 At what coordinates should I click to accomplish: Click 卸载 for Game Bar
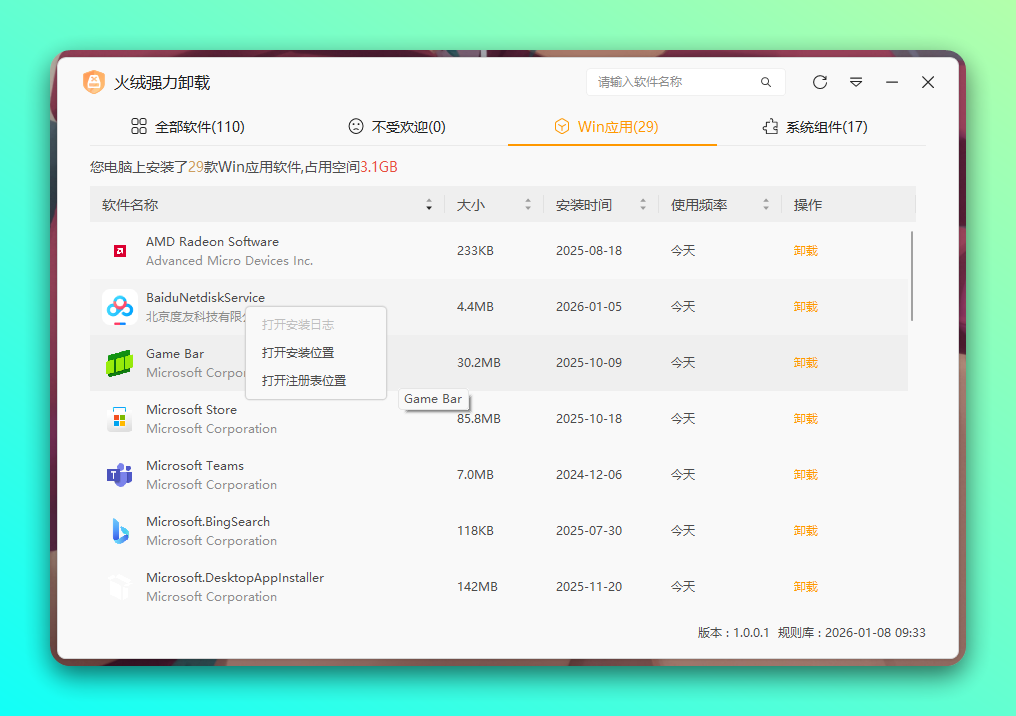[805, 362]
